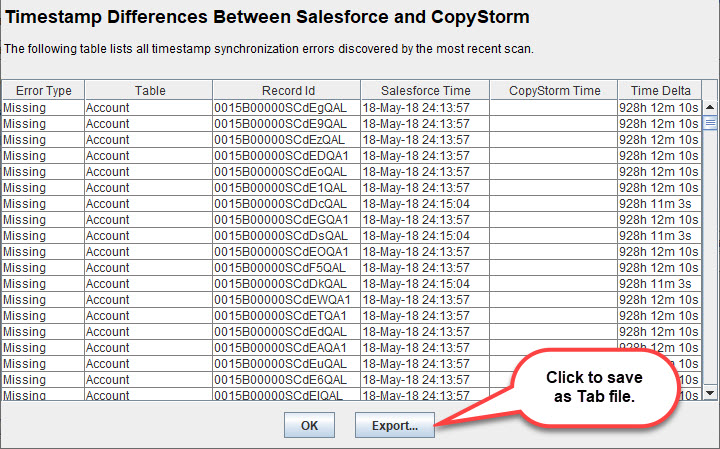This screenshot has width=720, height=449.
Task: Sort by the Table column header
Action: (x=149, y=90)
